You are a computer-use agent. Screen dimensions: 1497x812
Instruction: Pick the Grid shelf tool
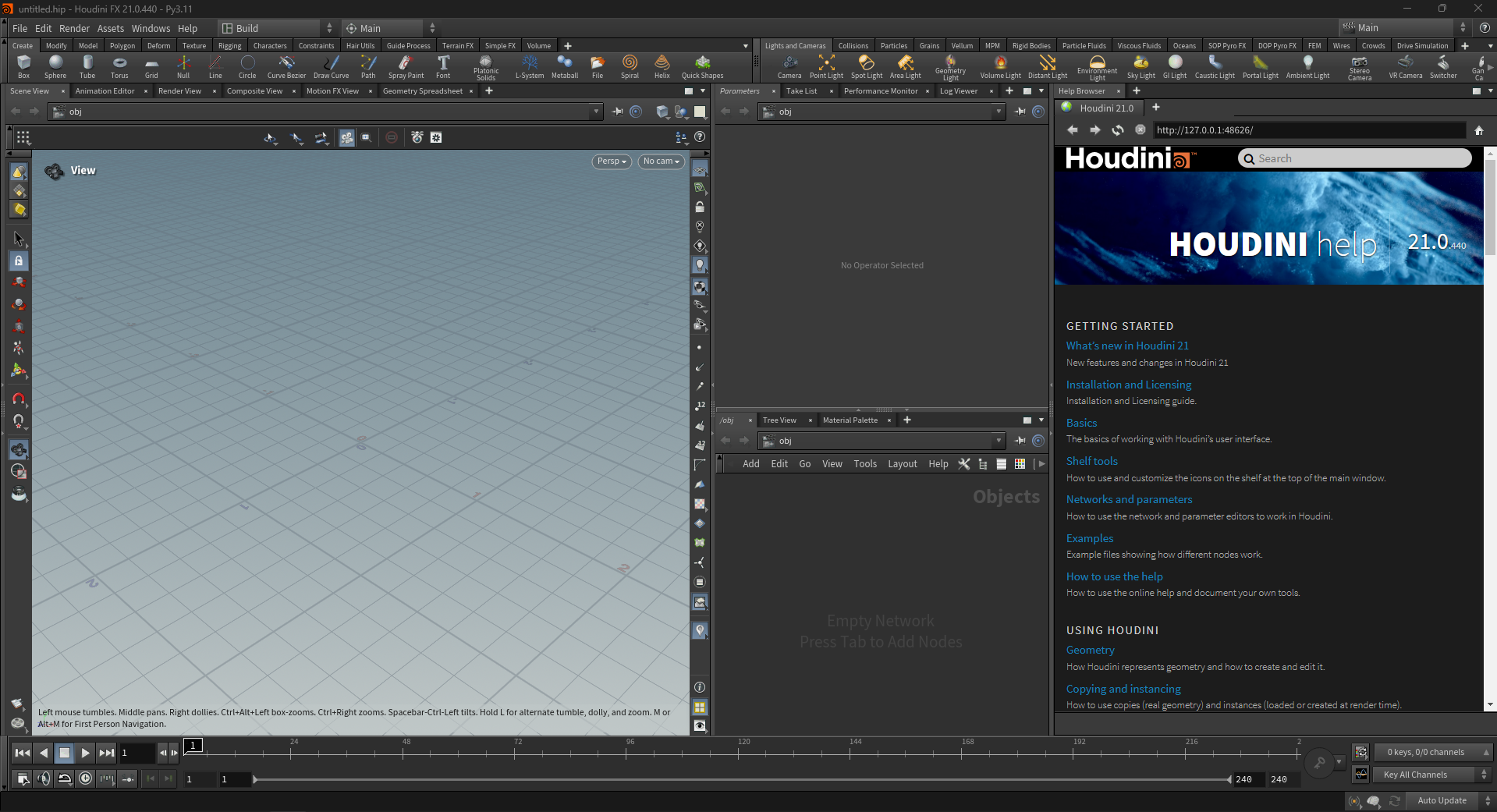pos(151,66)
